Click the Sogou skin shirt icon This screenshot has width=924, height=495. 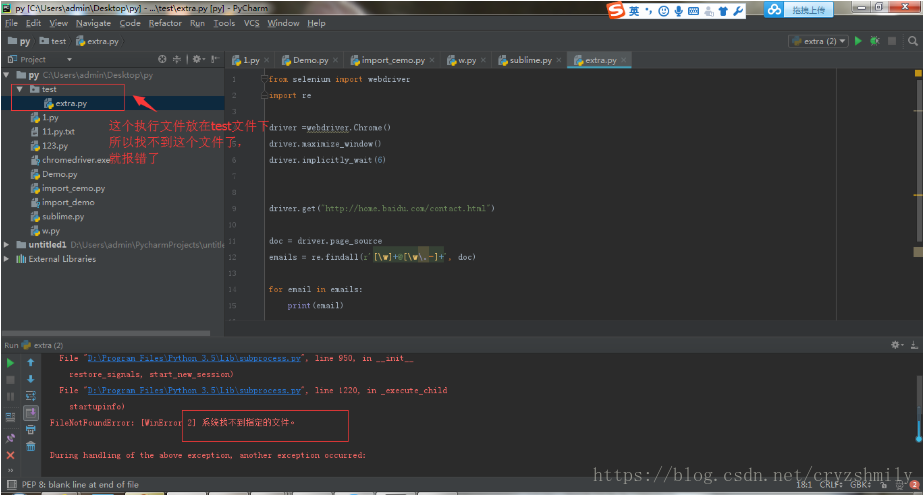tap(723, 11)
